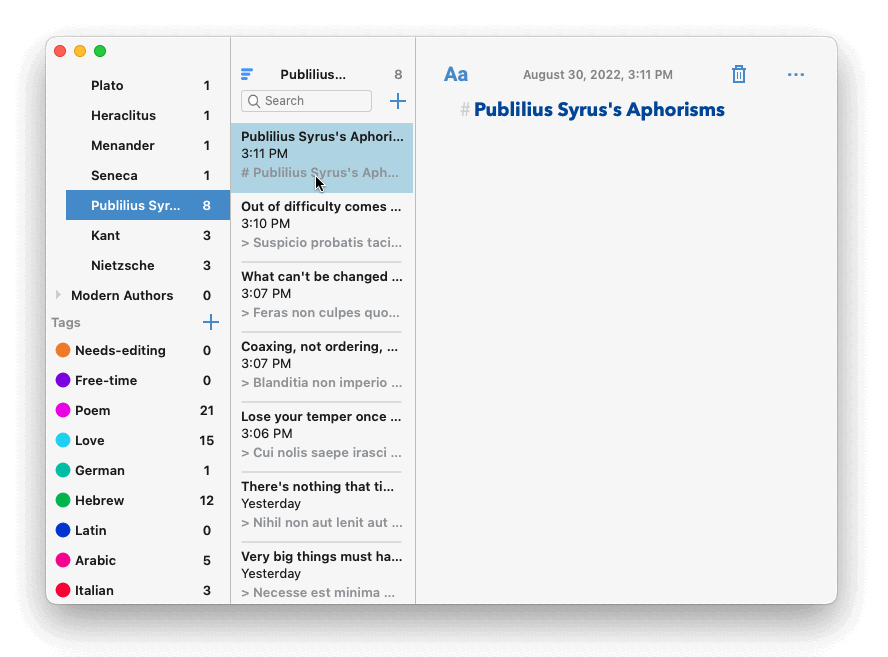Click the Search field in note list
This screenshot has width=888, height=657.
coord(306,101)
